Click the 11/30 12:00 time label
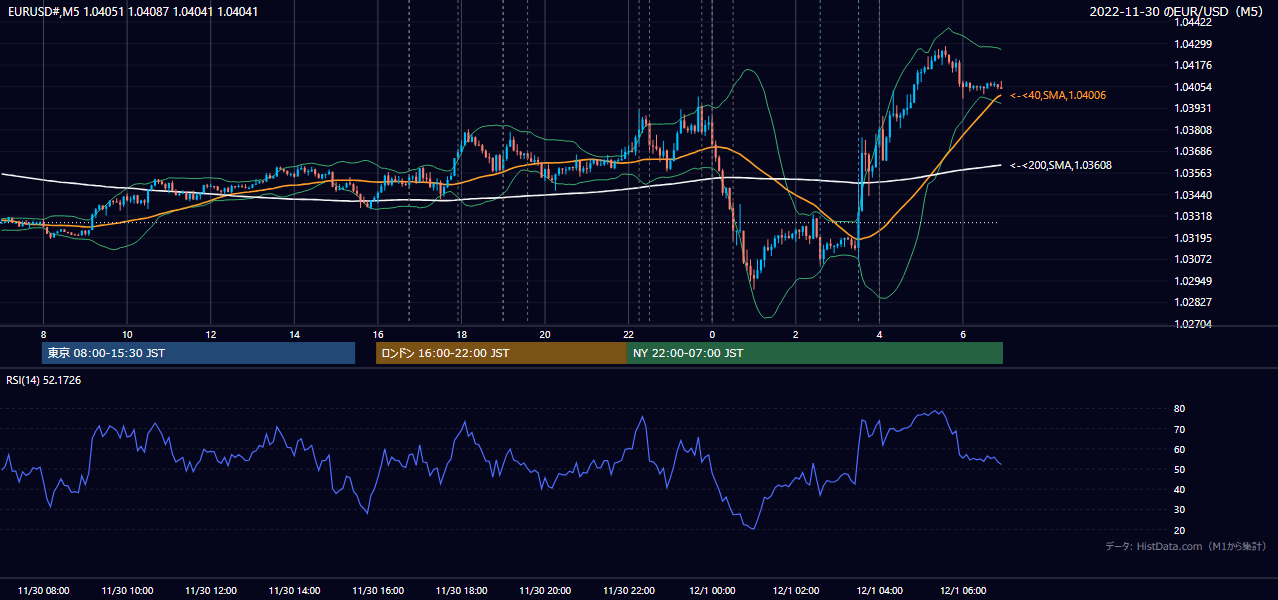This screenshot has width=1278, height=600. point(211,591)
